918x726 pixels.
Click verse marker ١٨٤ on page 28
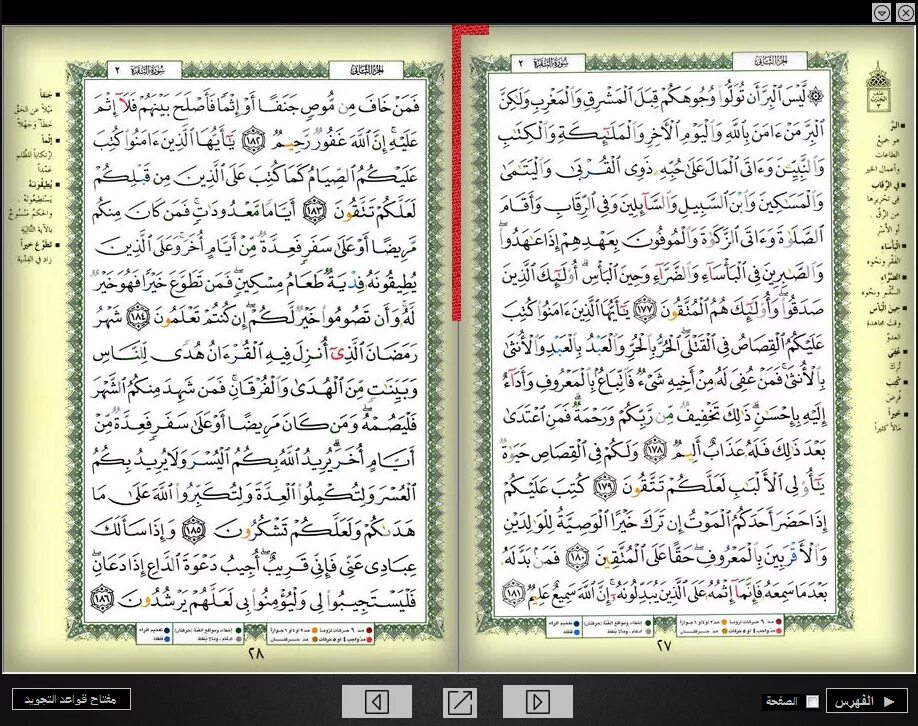click(138, 316)
